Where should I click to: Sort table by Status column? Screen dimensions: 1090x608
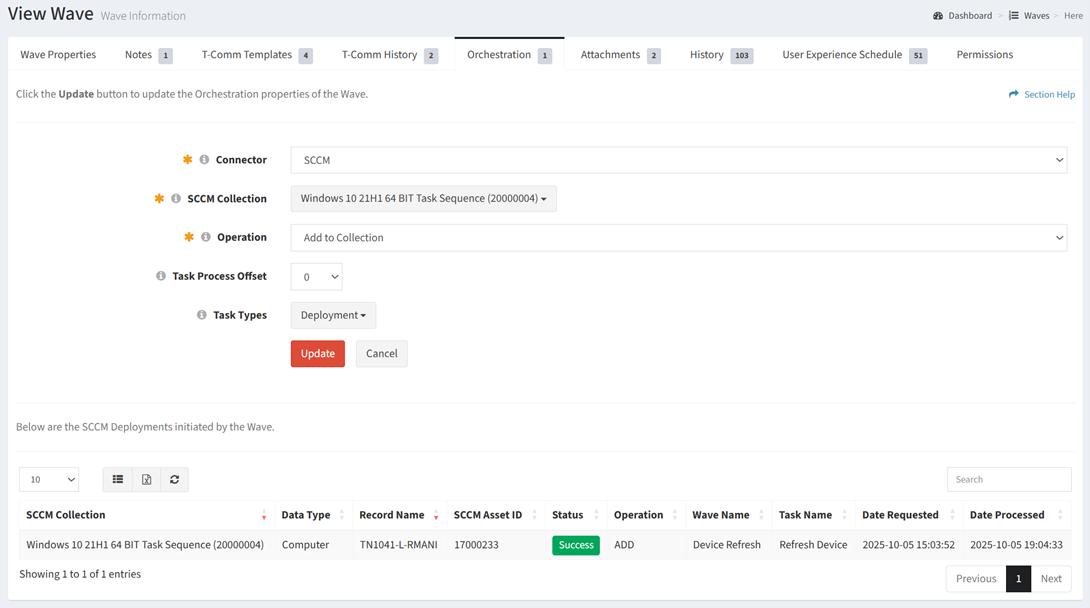point(567,515)
